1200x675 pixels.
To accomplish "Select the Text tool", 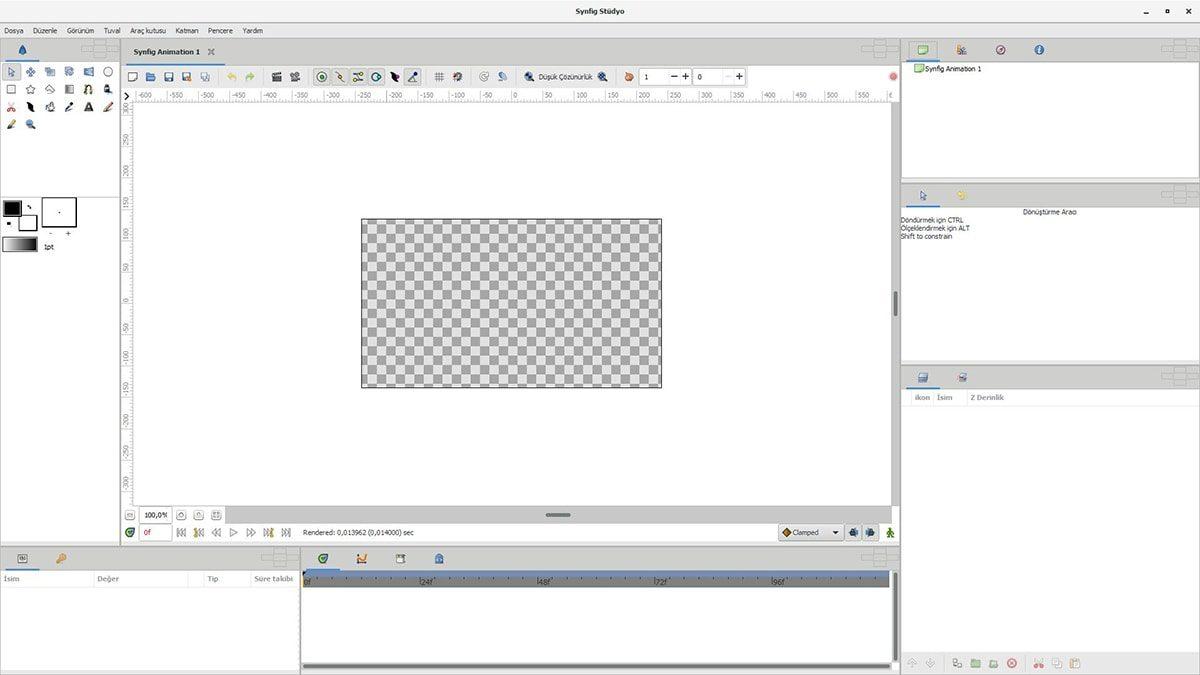I will pyautogui.click(x=88, y=106).
